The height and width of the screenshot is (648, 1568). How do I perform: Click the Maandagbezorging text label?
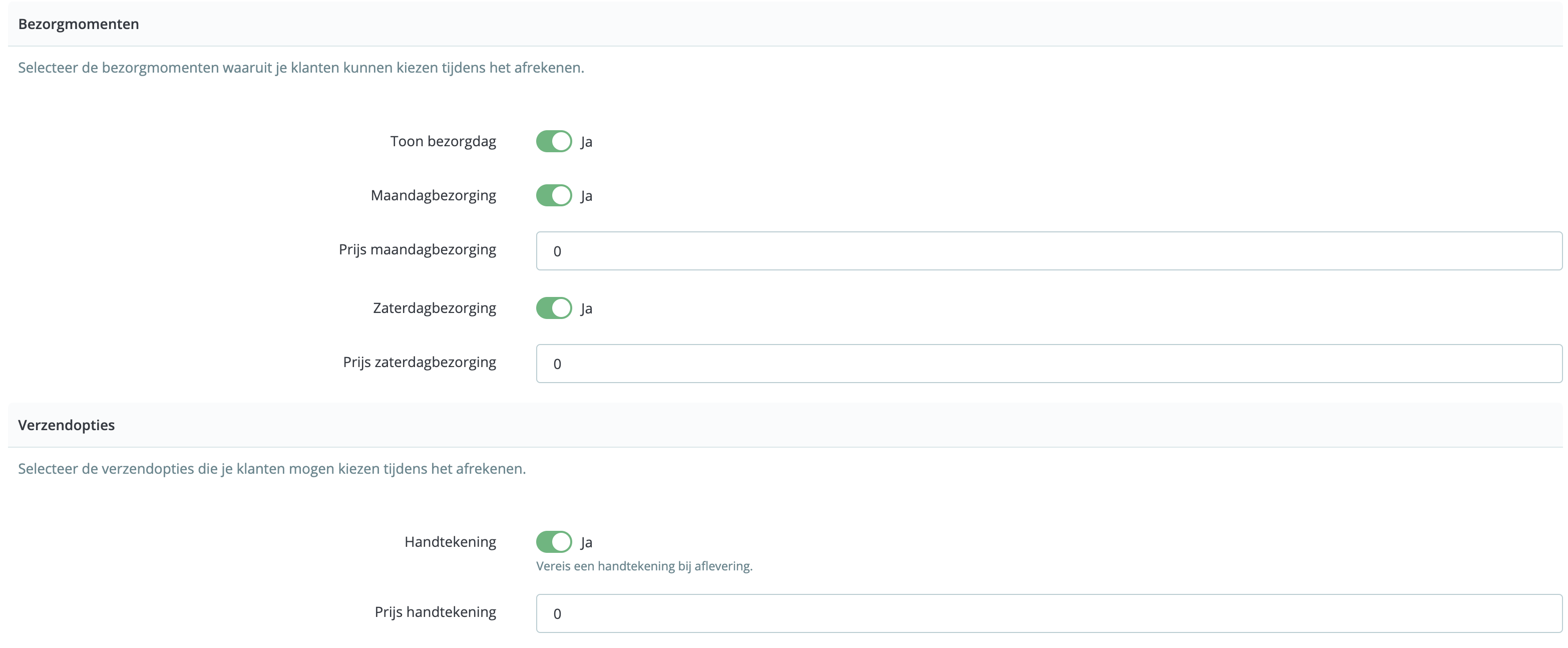pyautogui.click(x=433, y=195)
